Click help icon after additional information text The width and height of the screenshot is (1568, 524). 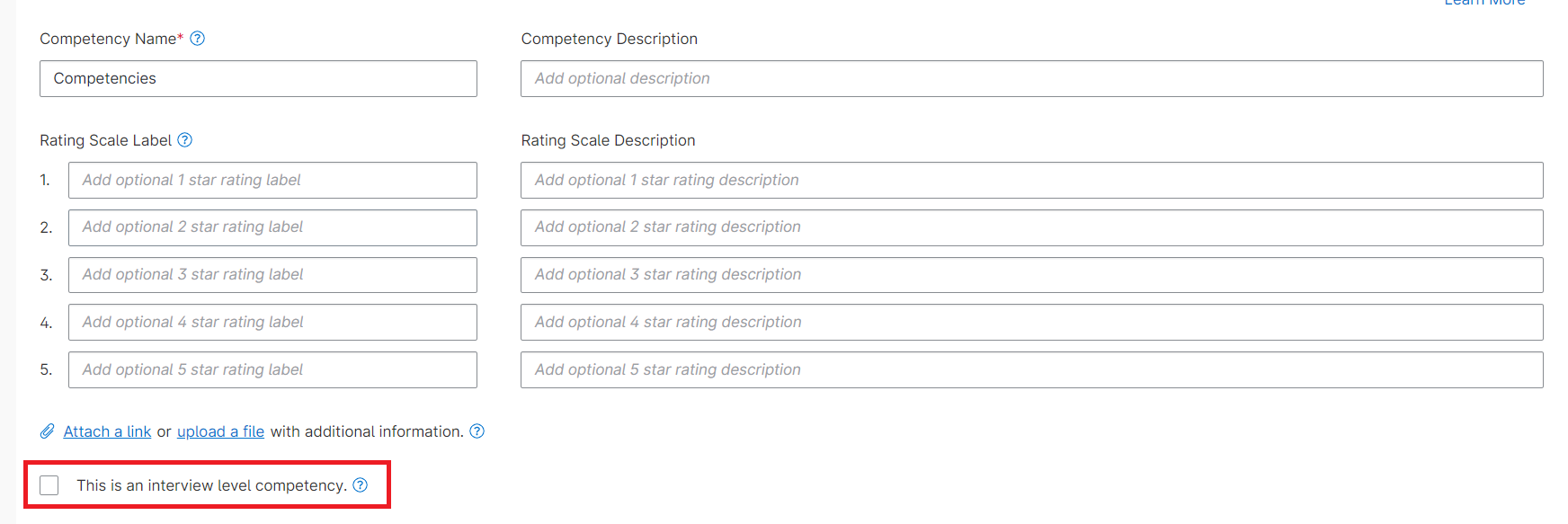tap(477, 431)
